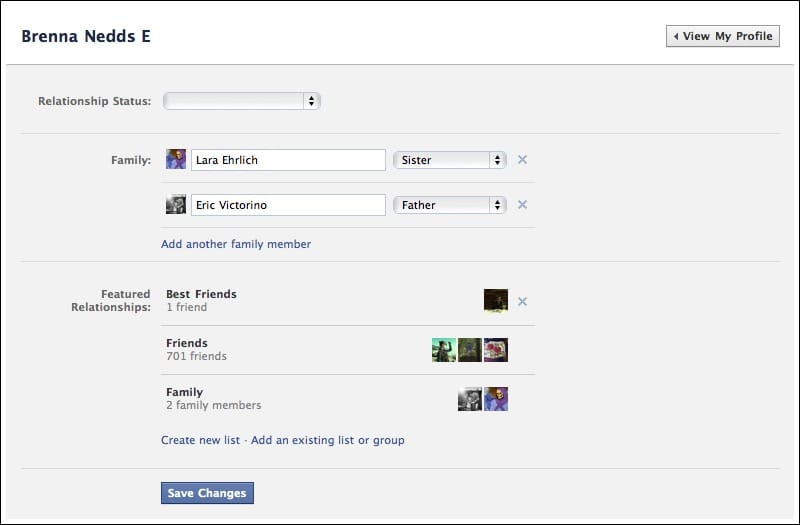Click the Save Changes button
Screen dimensions: 800x525
click(x=207, y=493)
